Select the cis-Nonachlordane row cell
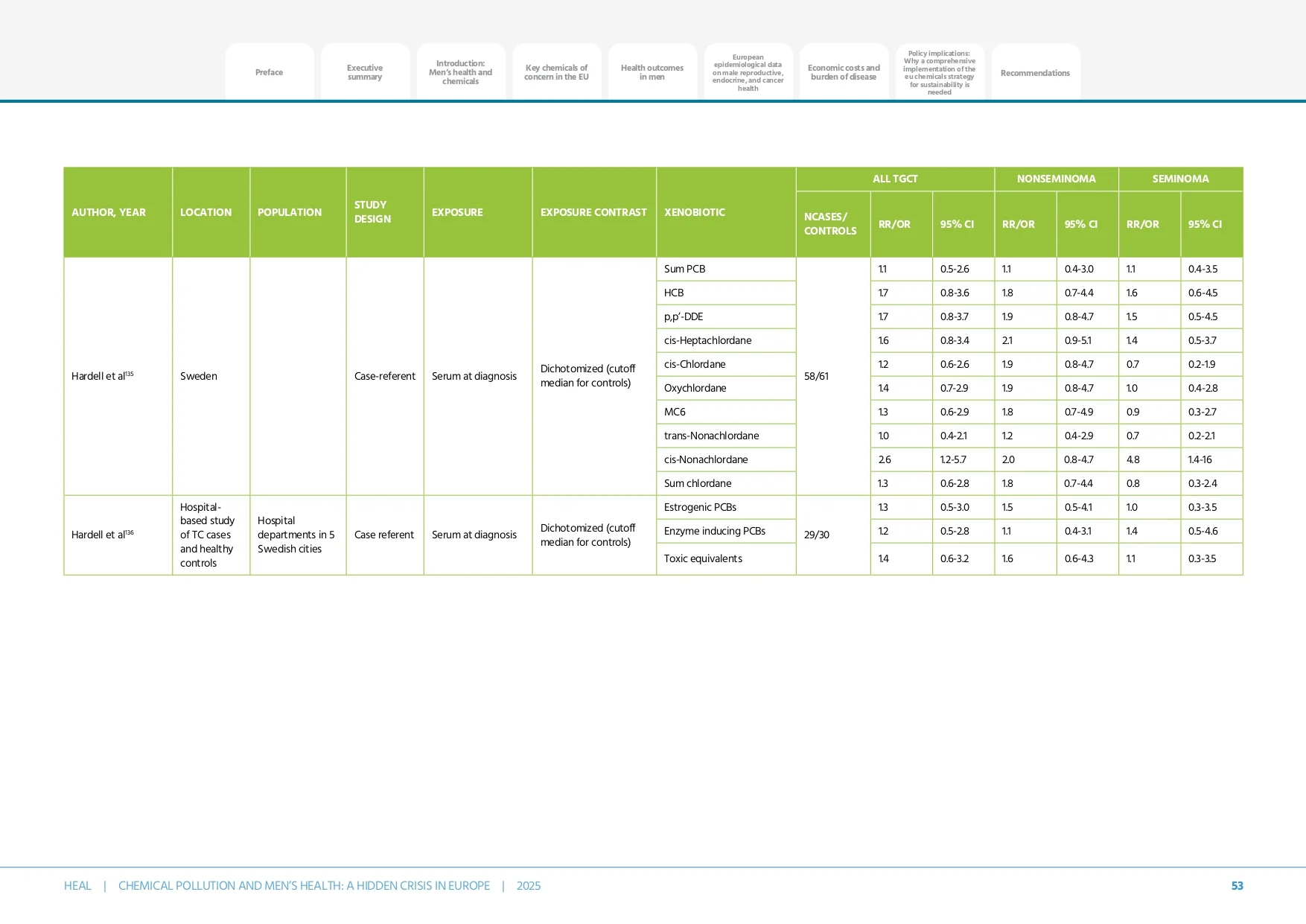The height and width of the screenshot is (924, 1306). coord(706,459)
